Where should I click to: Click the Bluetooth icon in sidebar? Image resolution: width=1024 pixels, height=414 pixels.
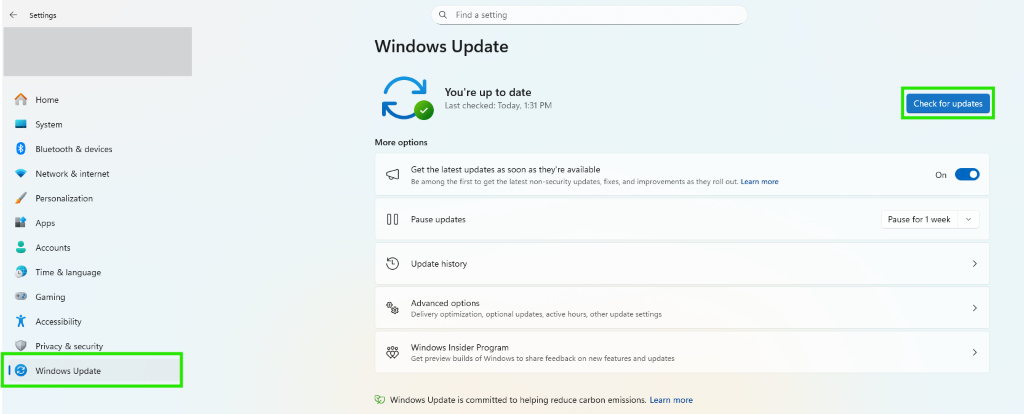21,149
